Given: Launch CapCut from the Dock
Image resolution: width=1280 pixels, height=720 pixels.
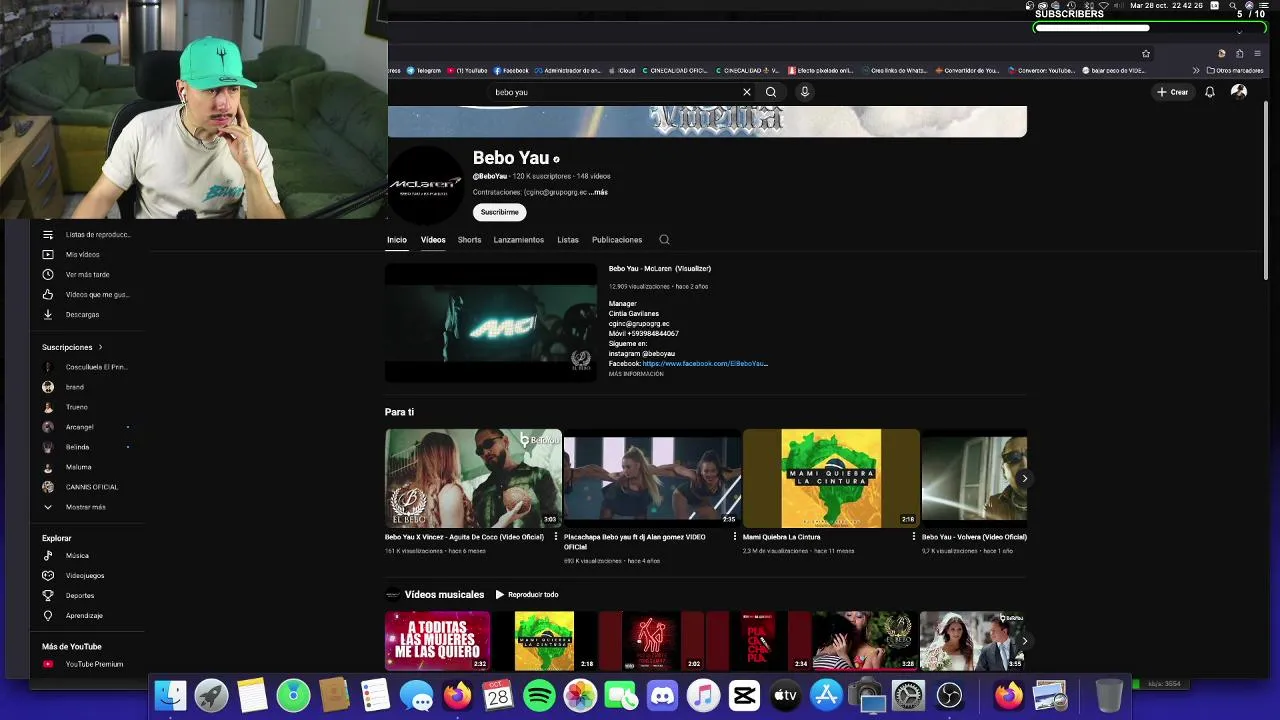Looking at the screenshot, I should (744, 695).
